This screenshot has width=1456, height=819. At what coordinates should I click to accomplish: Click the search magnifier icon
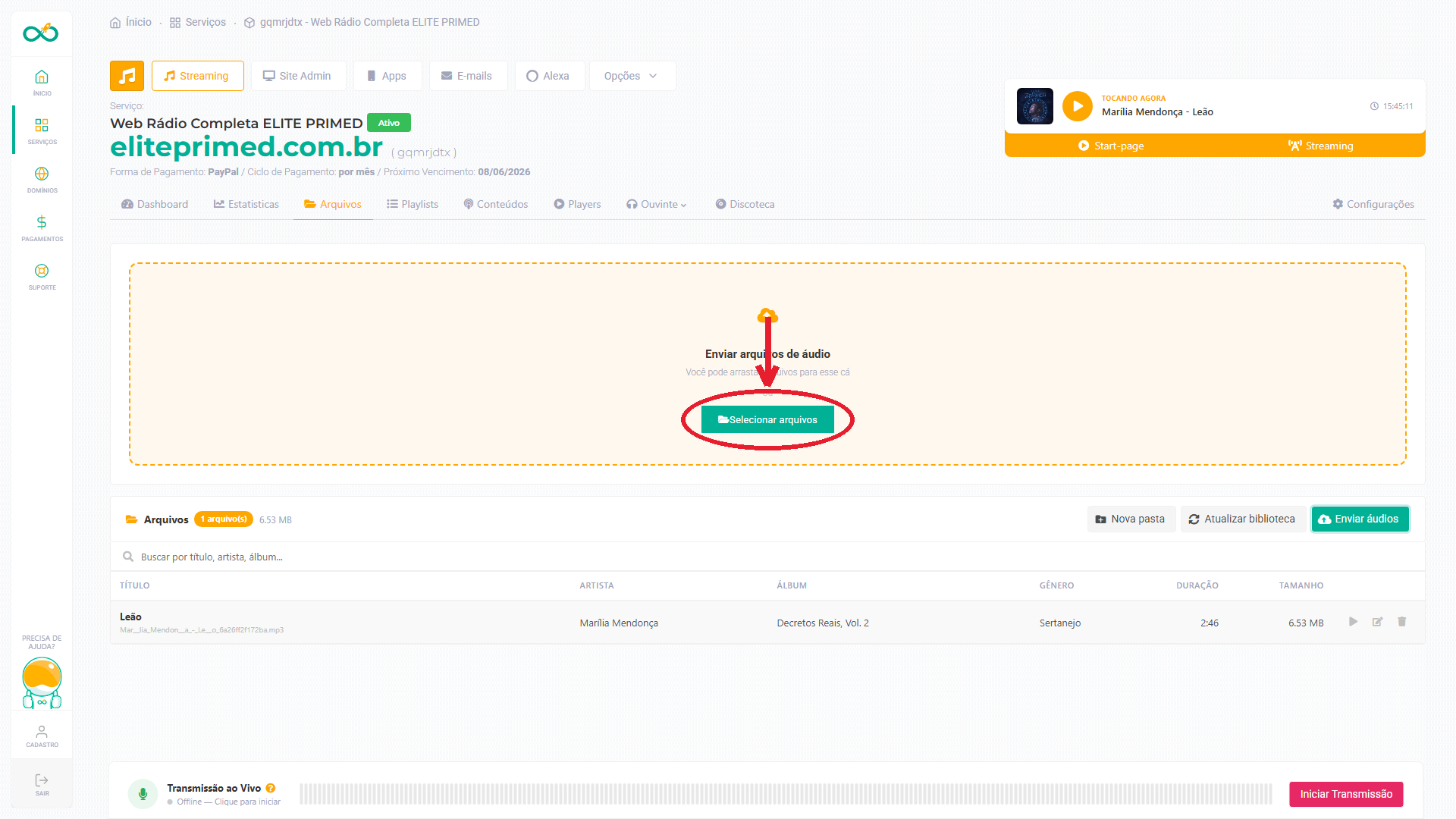(x=128, y=557)
